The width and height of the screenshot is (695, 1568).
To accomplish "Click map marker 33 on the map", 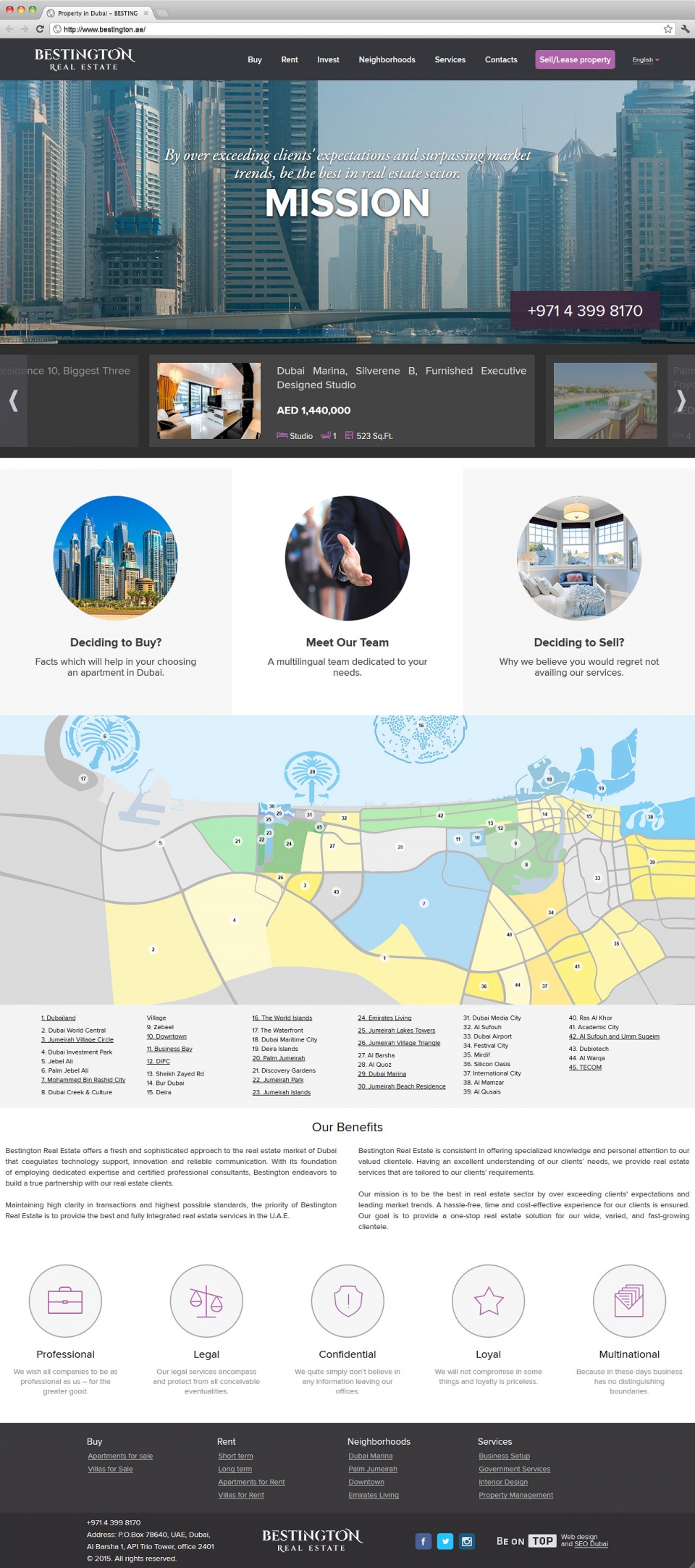I will click(x=597, y=878).
